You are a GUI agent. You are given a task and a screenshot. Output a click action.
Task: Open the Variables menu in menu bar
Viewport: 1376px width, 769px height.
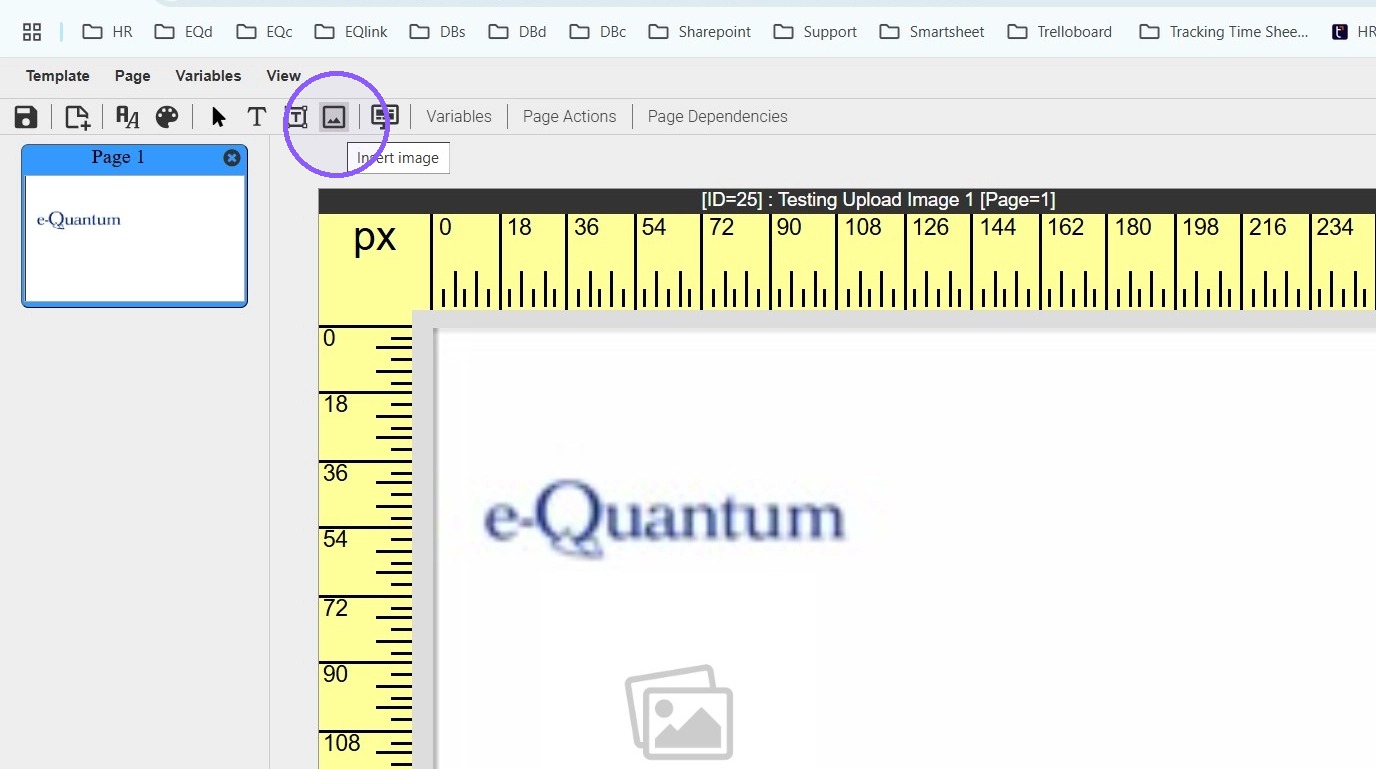pos(208,76)
